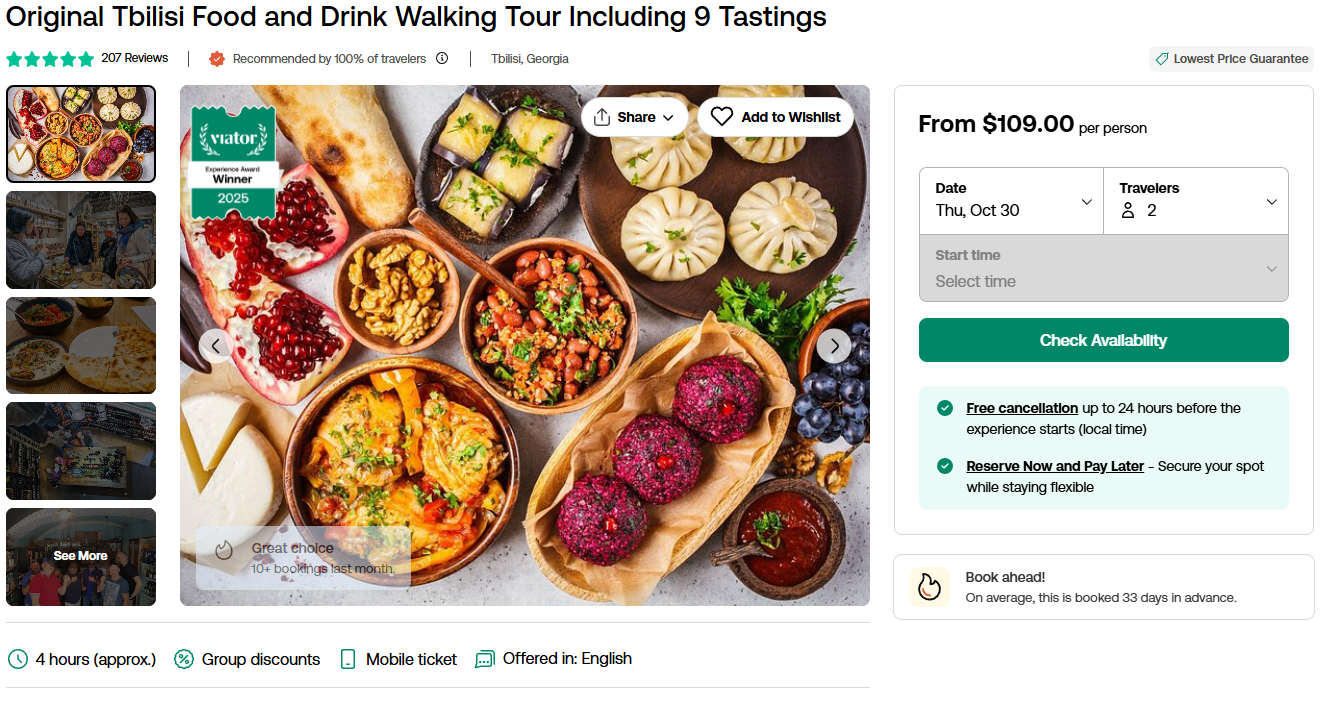The height and width of the screenshot is (708, 1329).
Task: Open the Date dropdown showing Thu, Oct 30
Action: click(x=1011, y=201)
